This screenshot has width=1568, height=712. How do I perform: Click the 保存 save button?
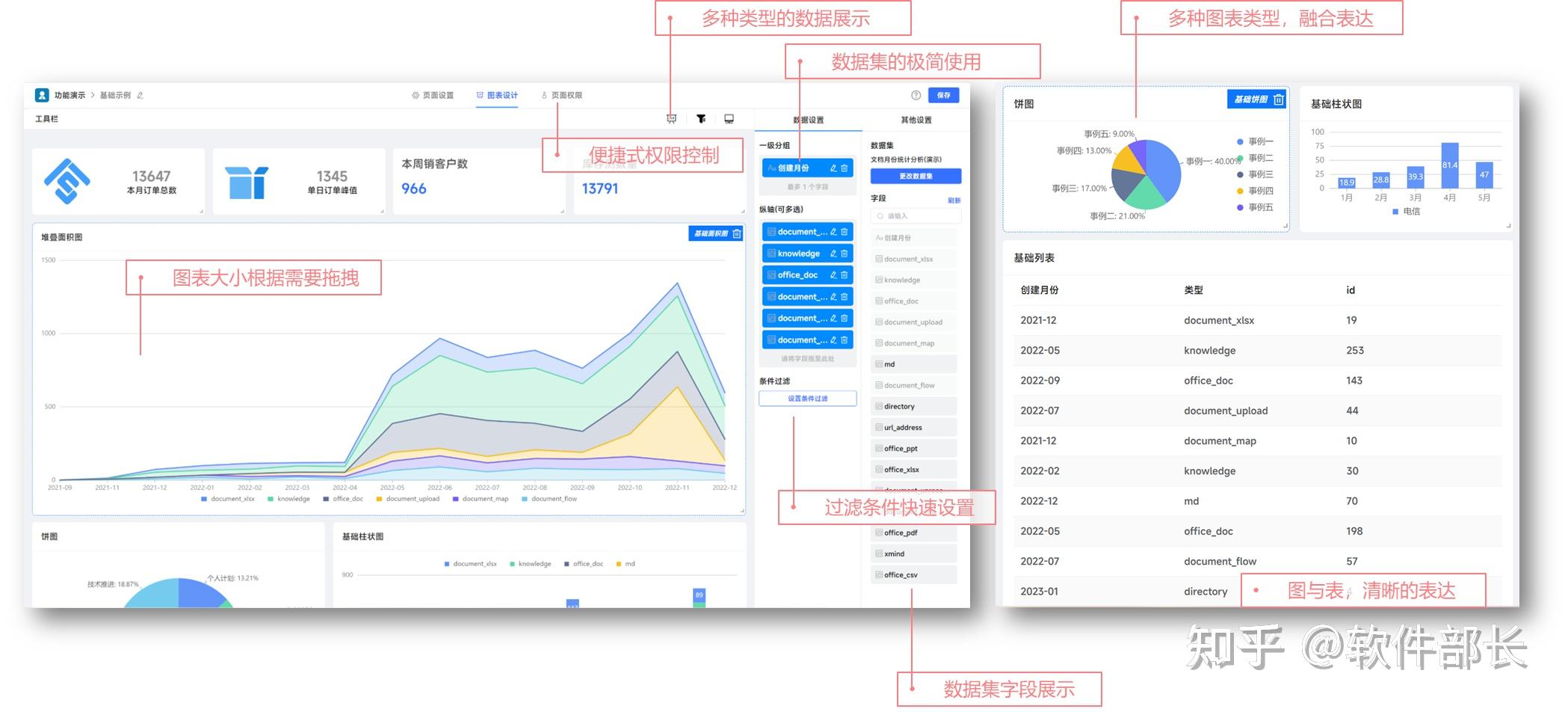(x=943, y=95)
